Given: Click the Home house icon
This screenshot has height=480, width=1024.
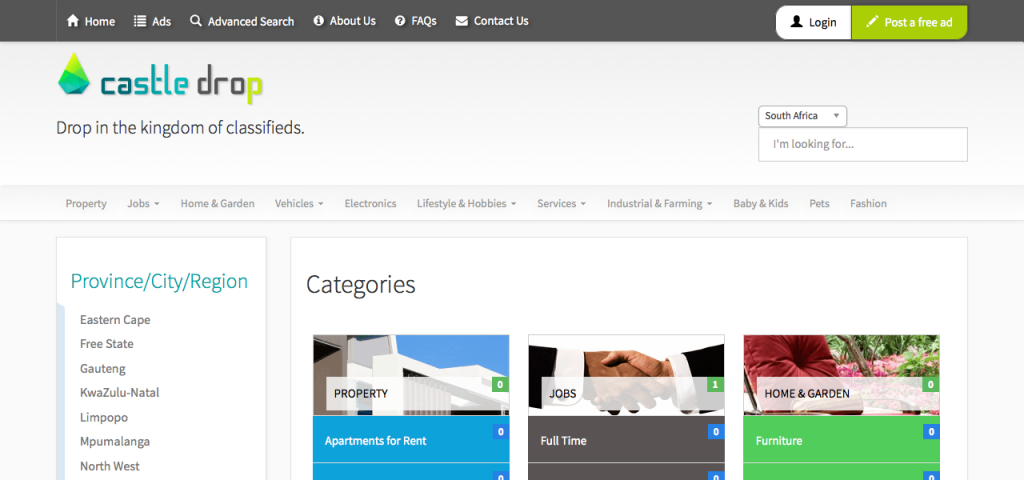Looking at the screenshot, I should (x=73, y=21).
